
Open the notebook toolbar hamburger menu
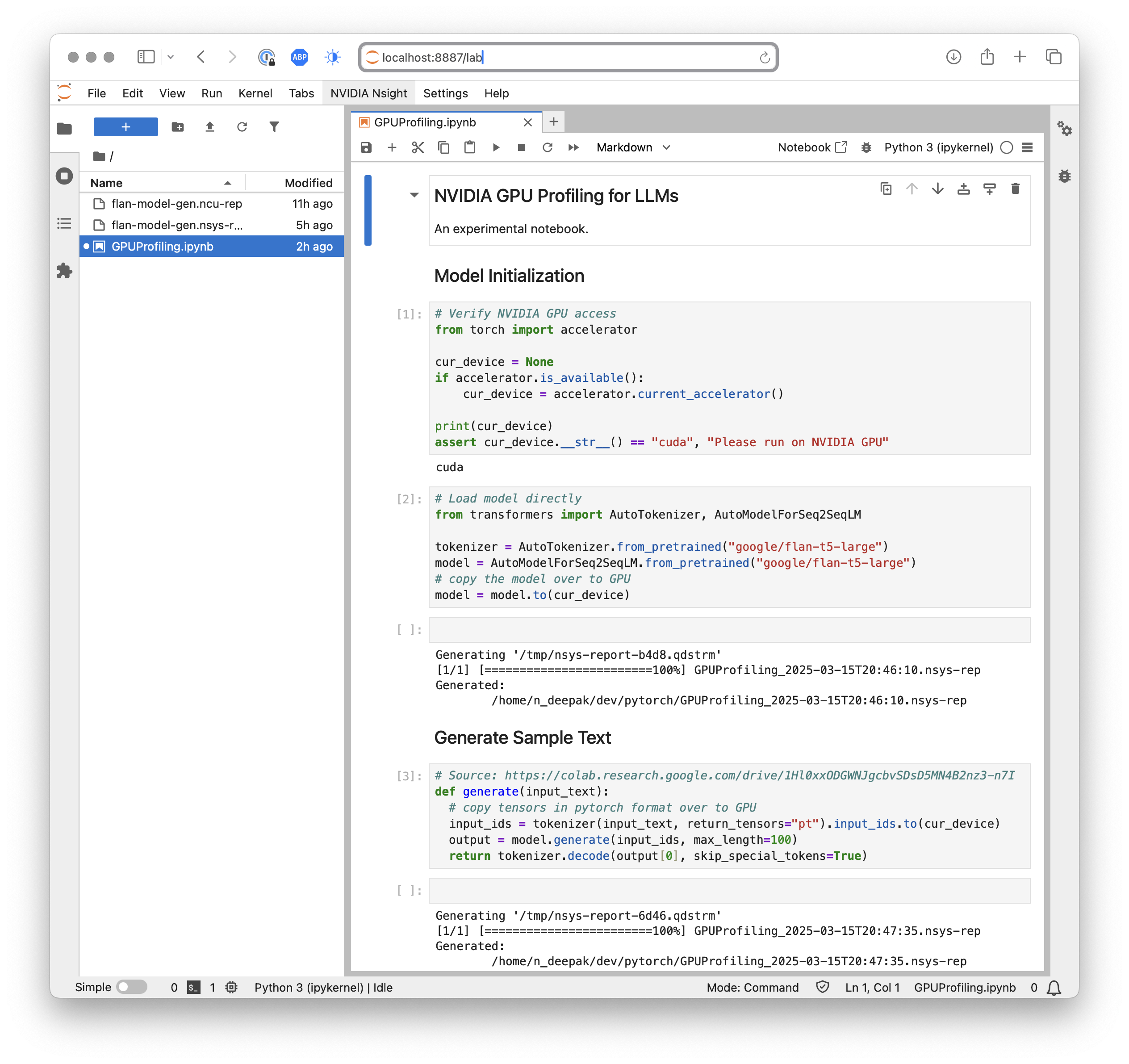point(1027,148)
